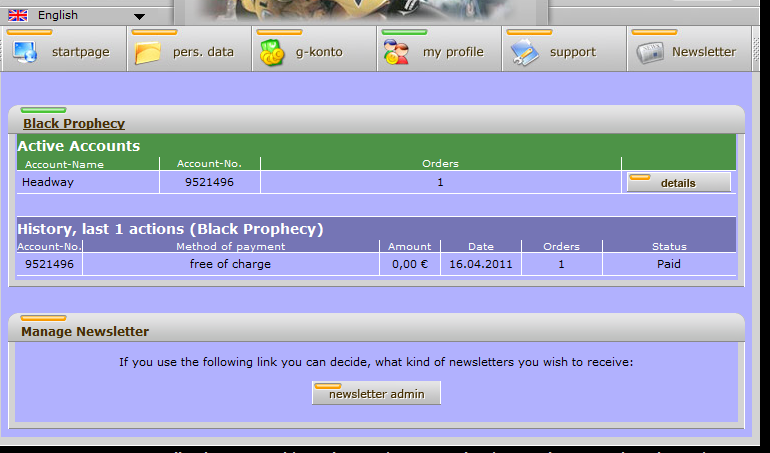Screen dimensions: 770x453
Task: Click the free of charge cell
Action: pos(230,264)
